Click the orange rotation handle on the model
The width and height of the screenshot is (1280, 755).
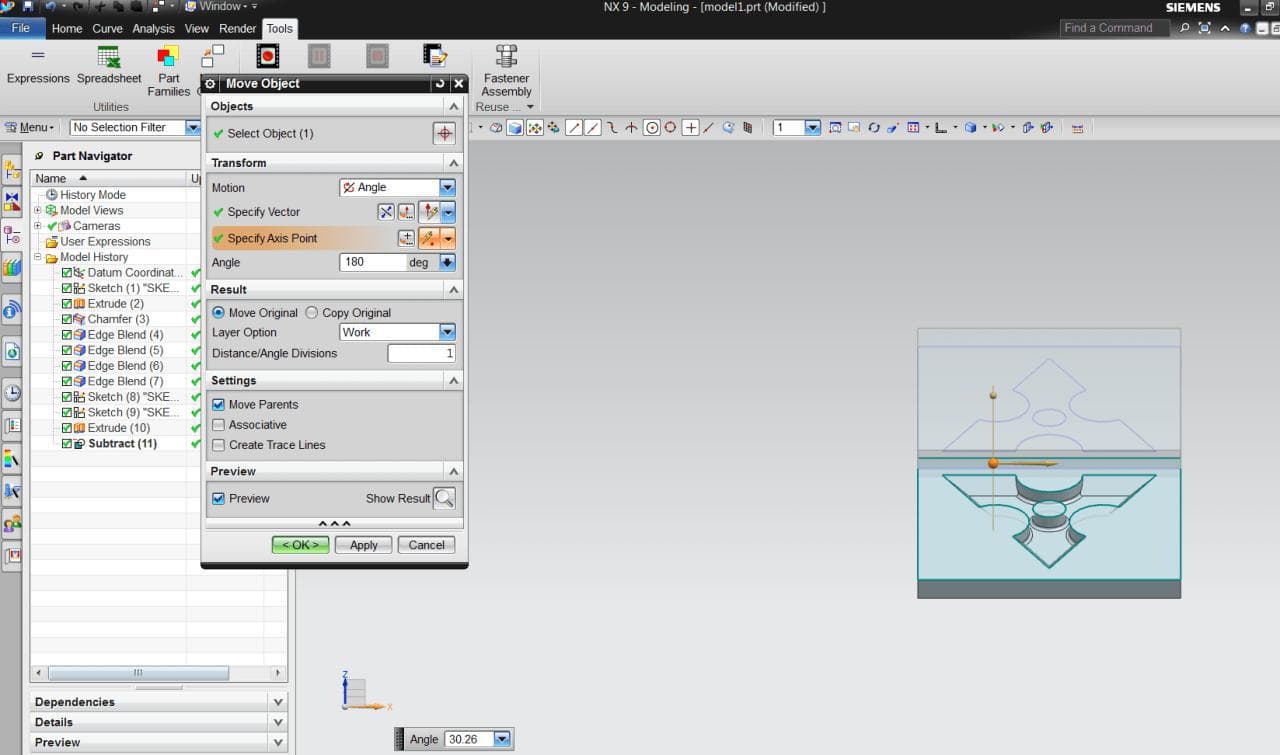click(x=993, y=463)
